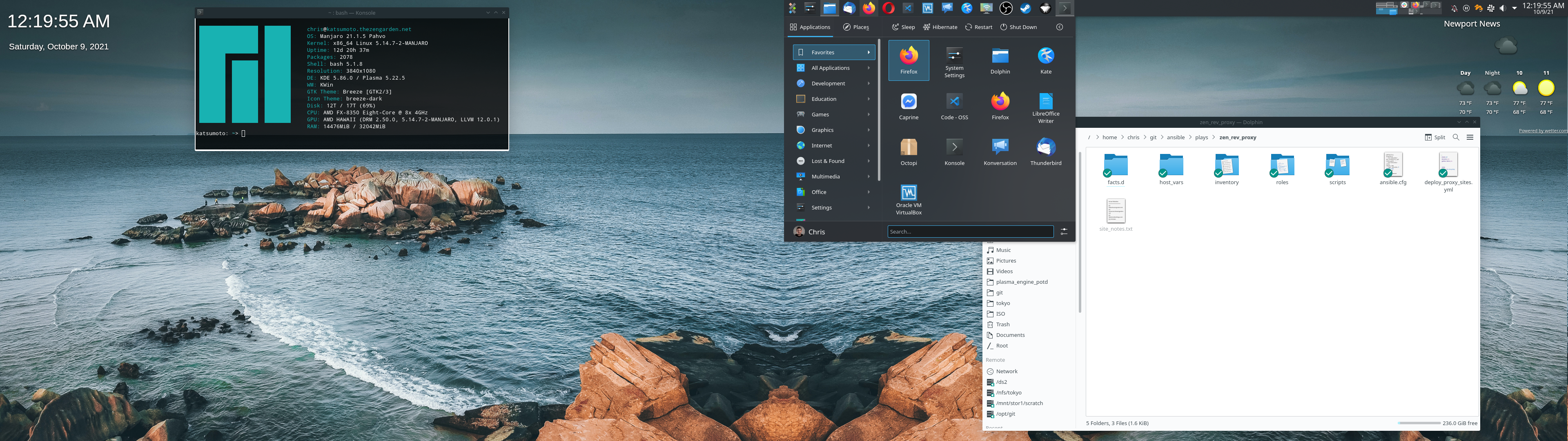
Task: Open search in the Dolphin toolbar
Action: tap(1456, 137)
